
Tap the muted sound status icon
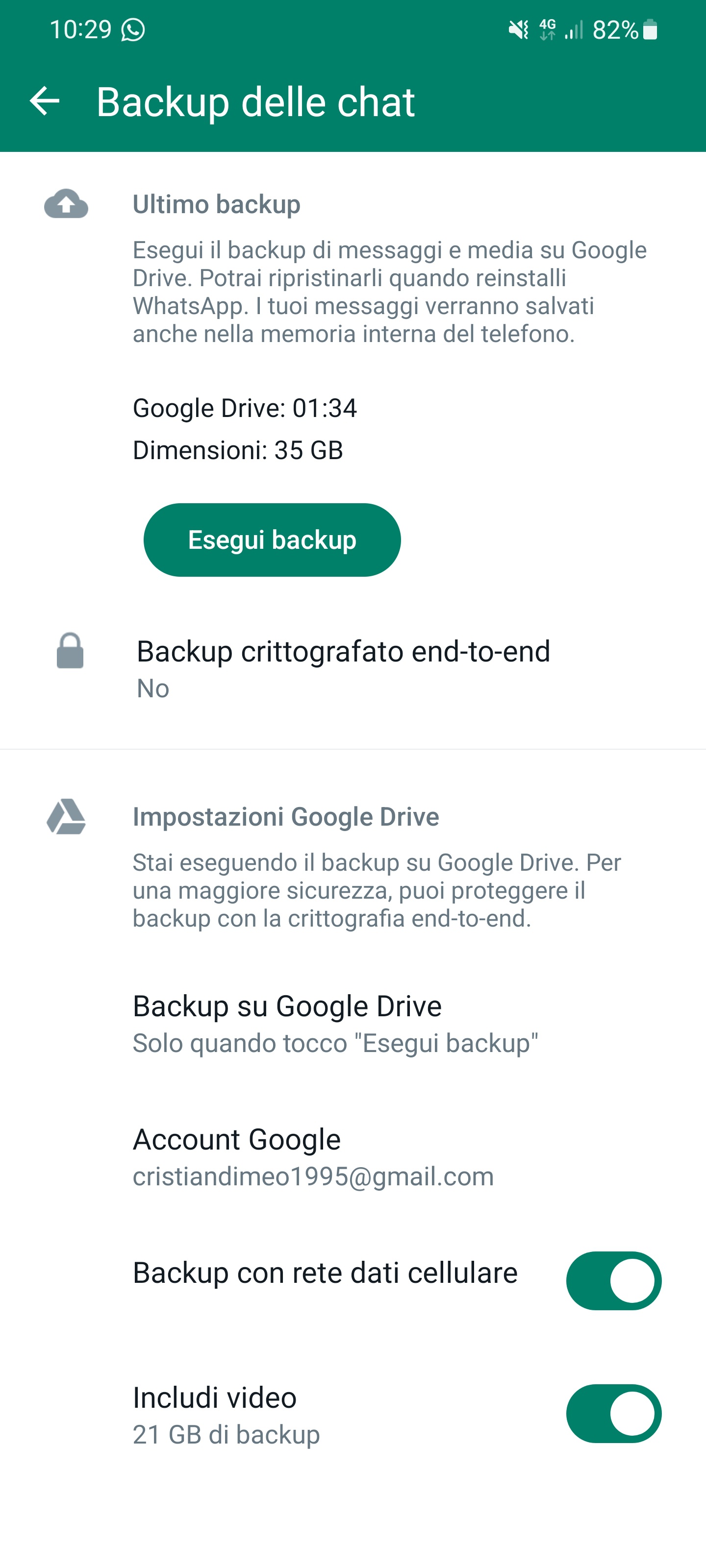point(518,30)
